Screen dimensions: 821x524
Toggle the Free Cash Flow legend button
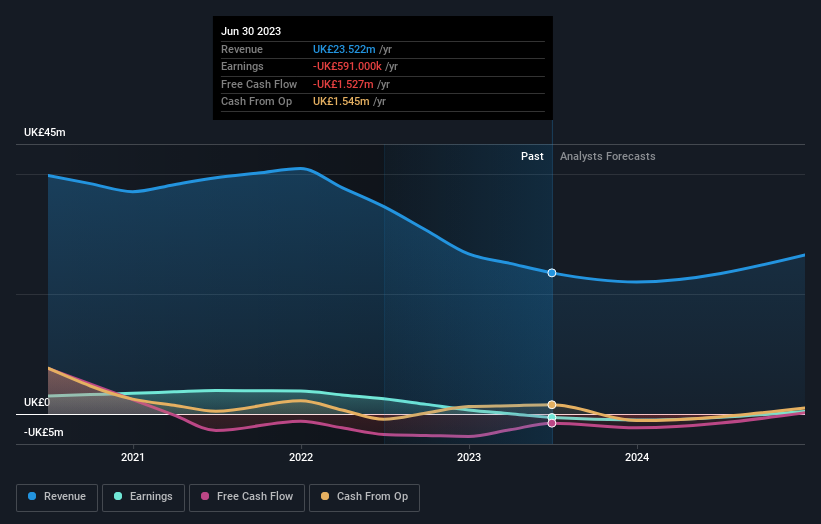click(x=247, y=497)
